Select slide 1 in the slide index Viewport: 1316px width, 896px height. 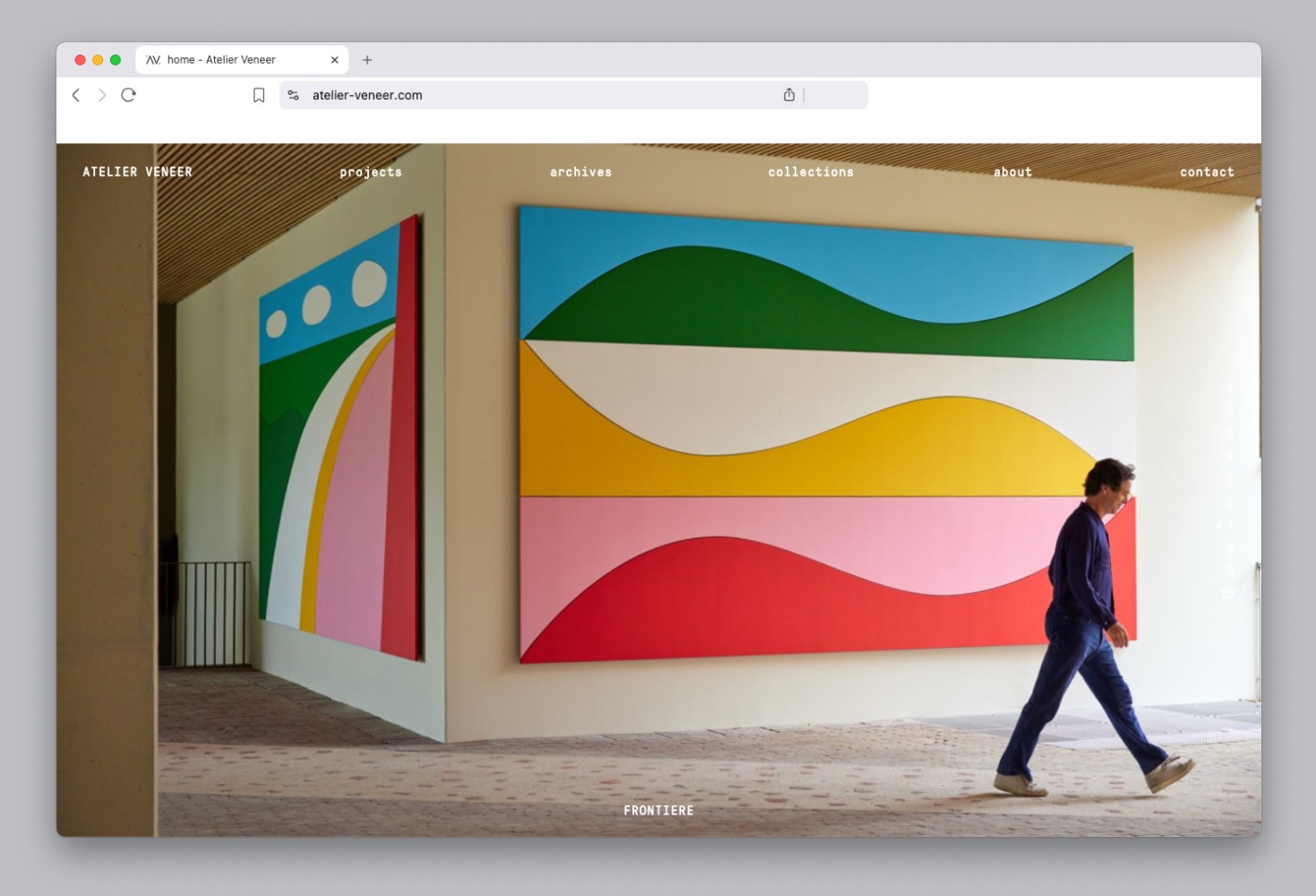coord(1229,387)
